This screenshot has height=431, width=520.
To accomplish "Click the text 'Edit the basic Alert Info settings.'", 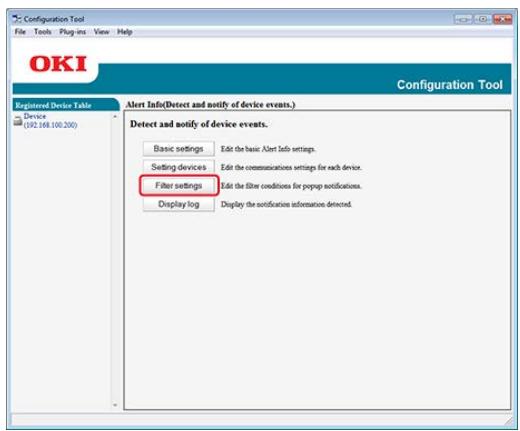I will coord(268,149).
